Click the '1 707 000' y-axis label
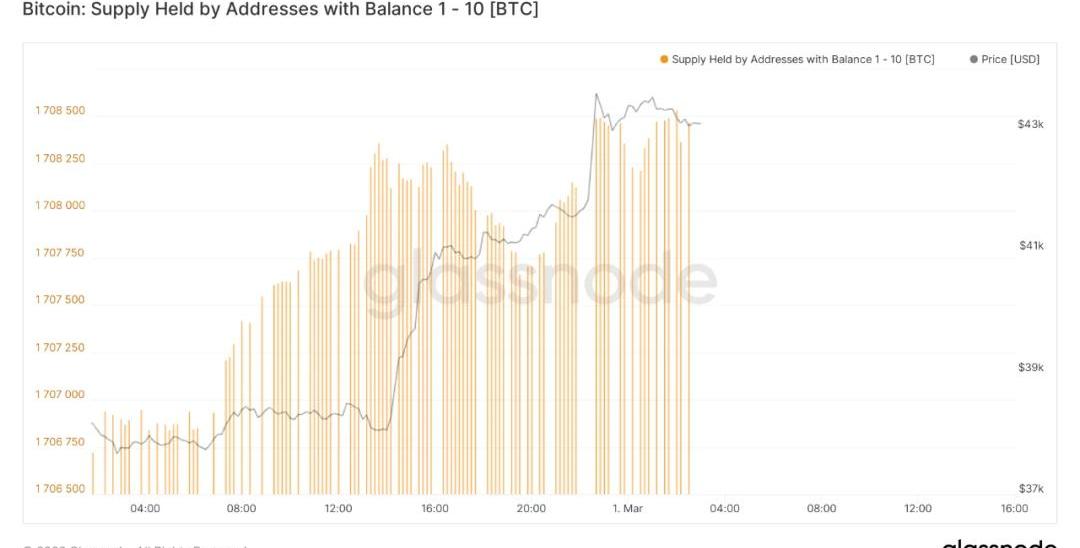 pyautogui.click(x=60, y=395)
